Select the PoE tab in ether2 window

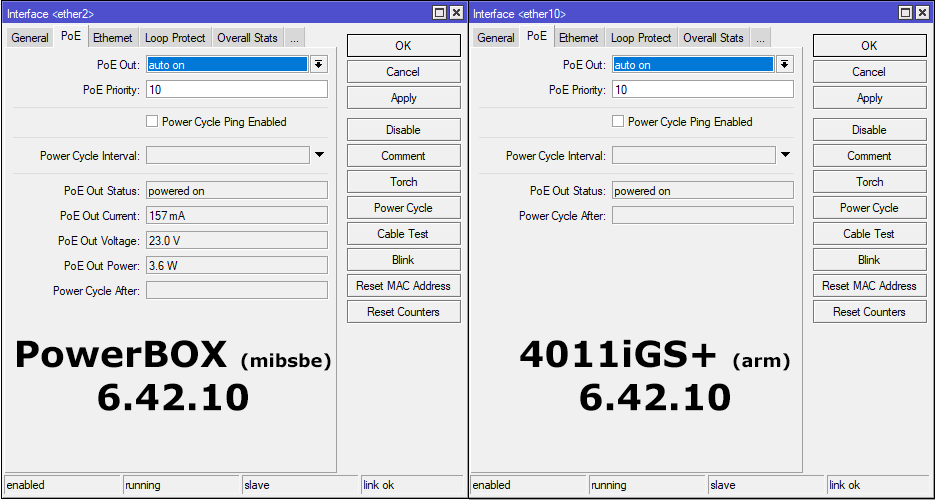[70, 36]
